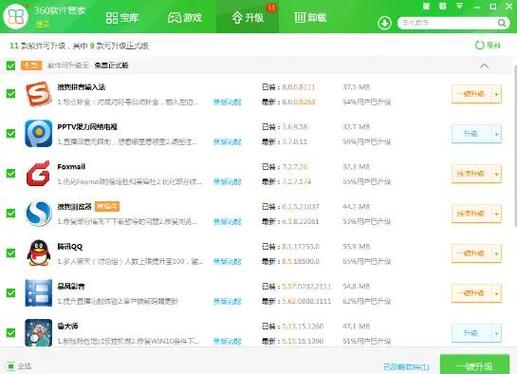Click the upgrade button for Tencent QQ
This screenshot has width=517, height=374.
tap(471, 253)
